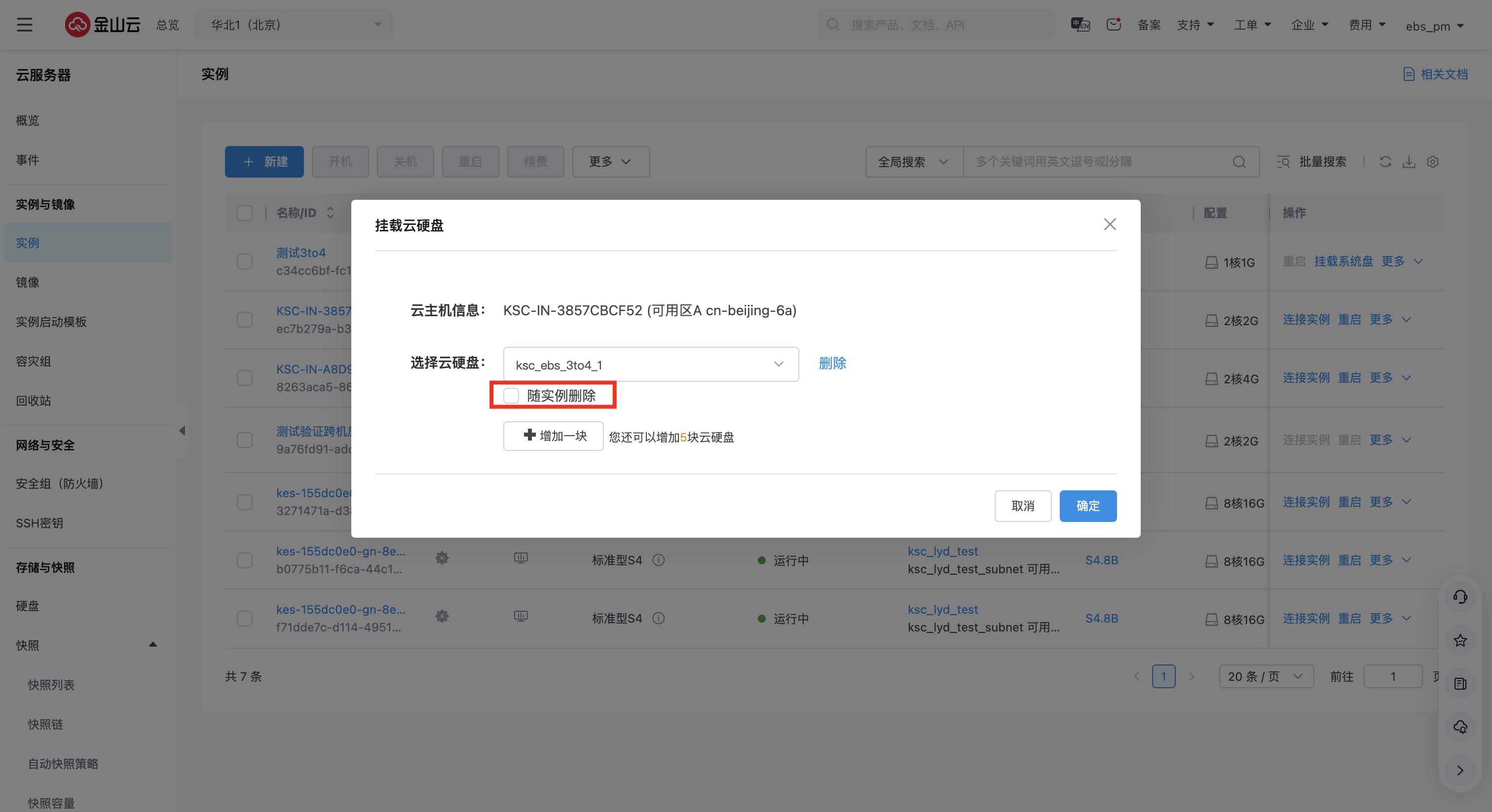1492x812 pixels.
Task: Click the 删除 link beside disk selector
Action: [832, 363]
